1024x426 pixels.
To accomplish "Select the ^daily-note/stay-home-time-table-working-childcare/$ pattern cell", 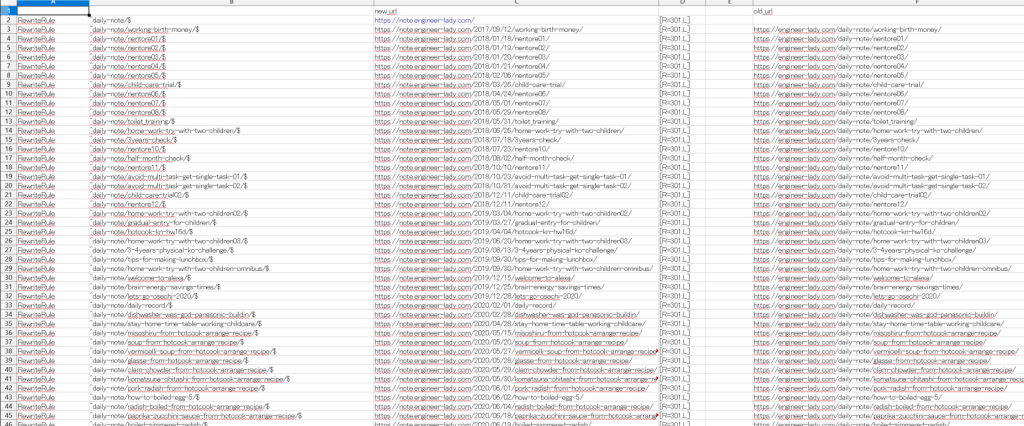I will pyautogui.click(x=231, y=323).
